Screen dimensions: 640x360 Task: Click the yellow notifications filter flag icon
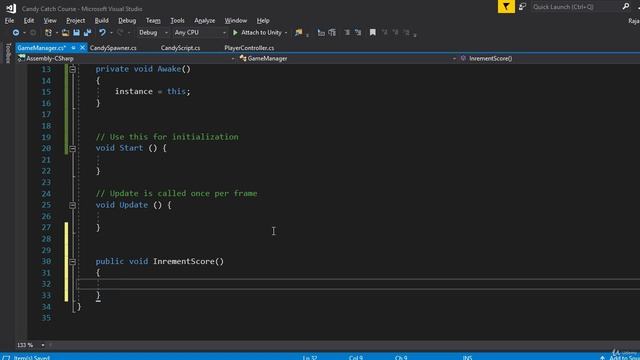pyautogui.click(x=506, y=7)
